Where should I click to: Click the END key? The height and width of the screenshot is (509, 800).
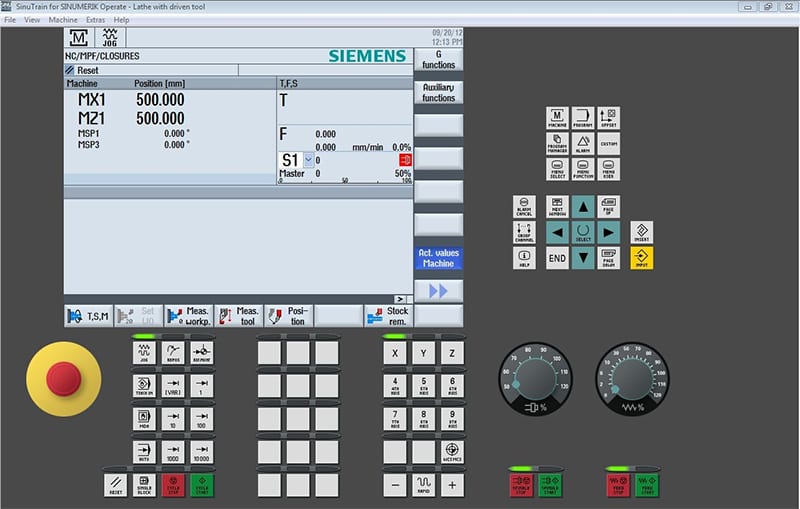click(x=557, y=258)
